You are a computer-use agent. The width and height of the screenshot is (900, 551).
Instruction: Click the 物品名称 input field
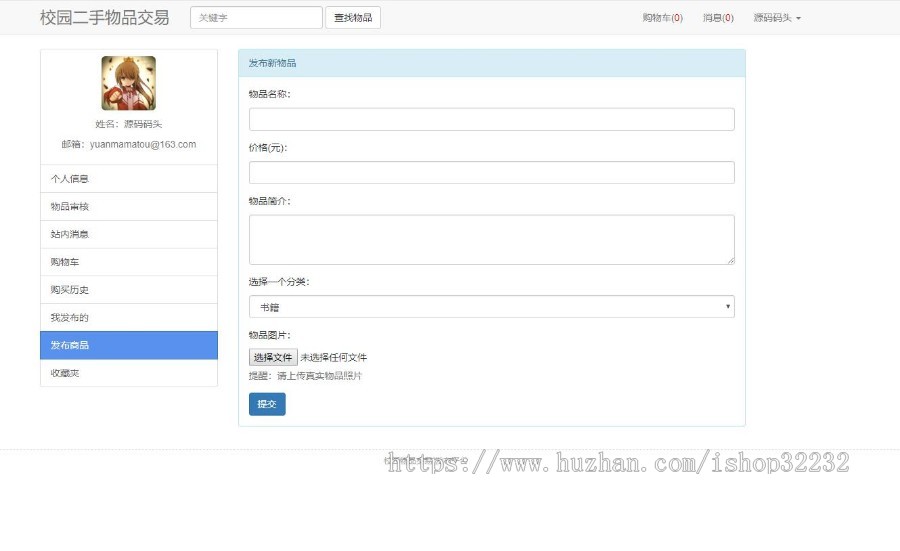(x=492, y=119)
